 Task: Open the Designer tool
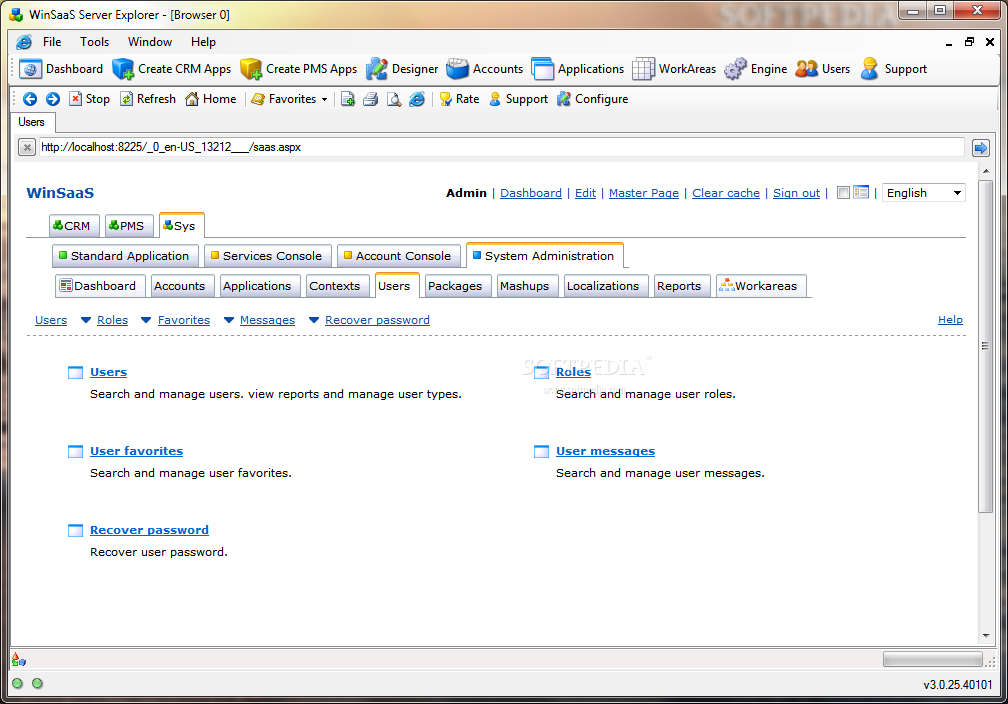tap(402, 69)
